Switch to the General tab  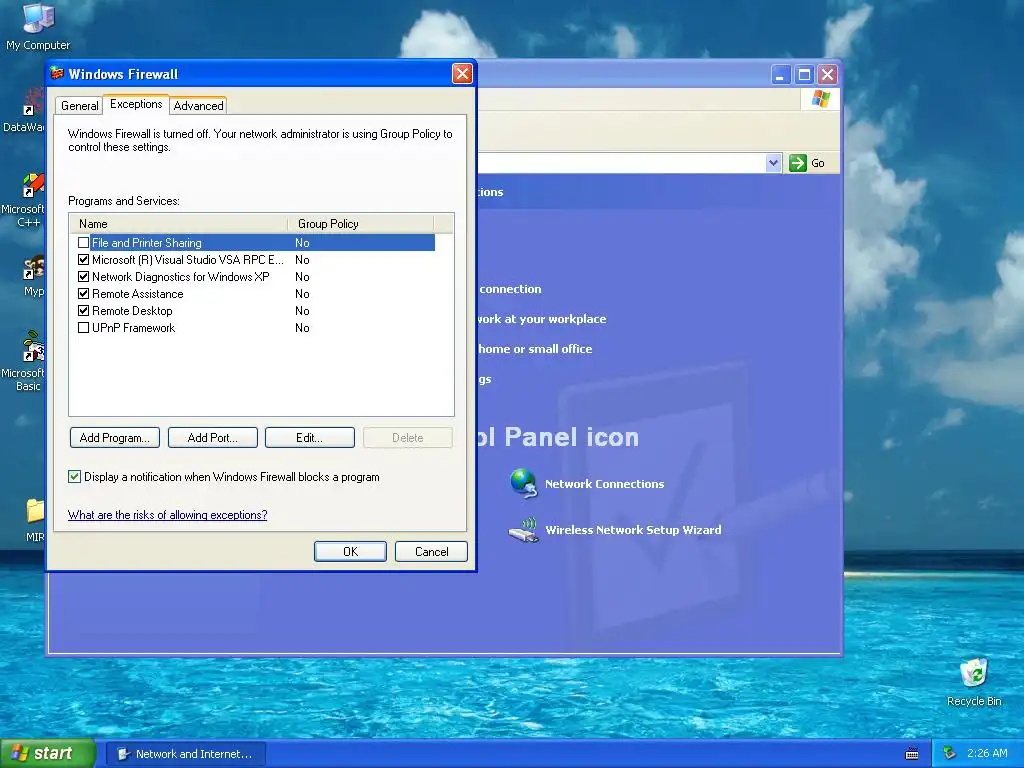80,105
